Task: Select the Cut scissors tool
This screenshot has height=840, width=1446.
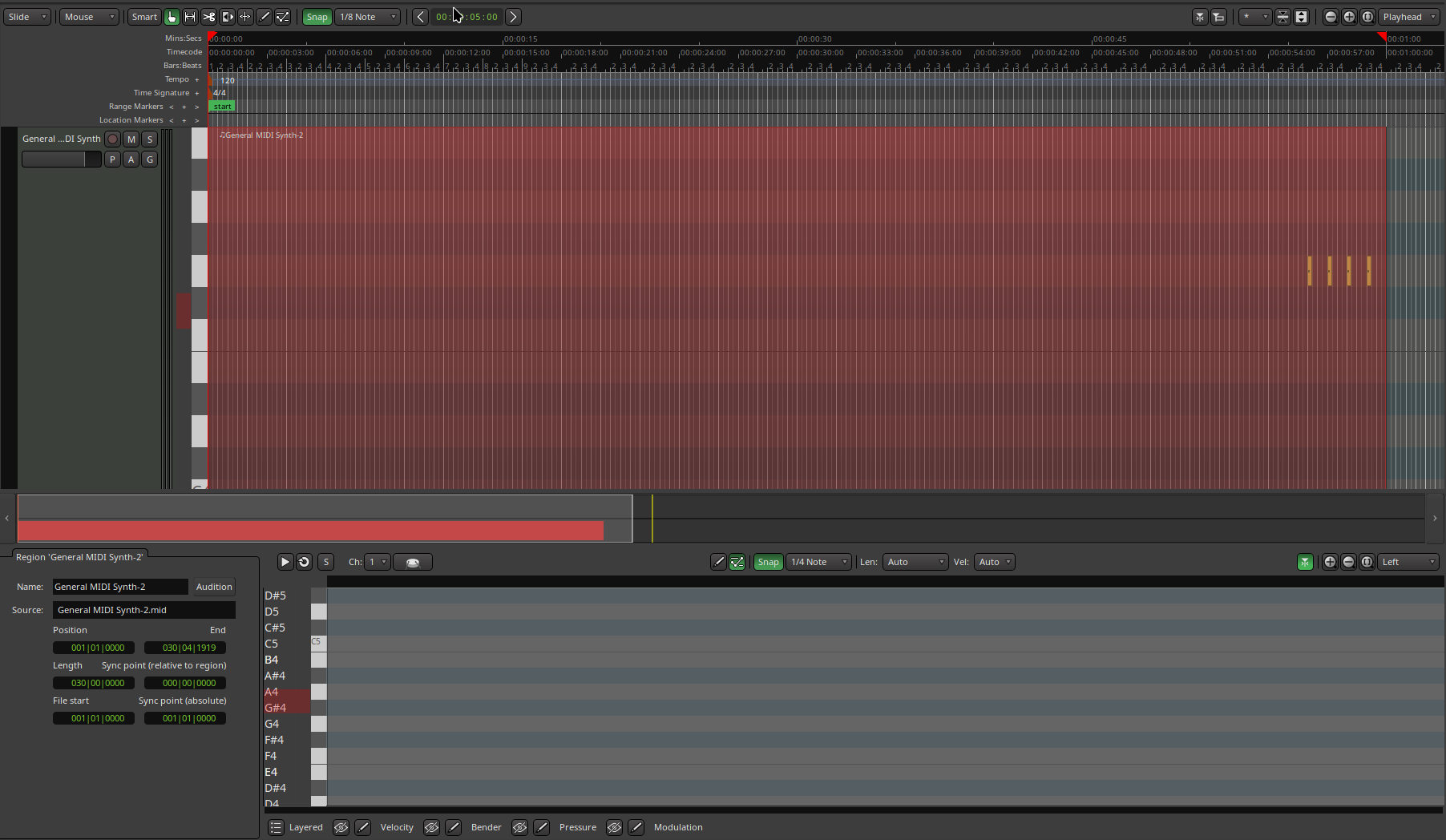Action: 208,17
